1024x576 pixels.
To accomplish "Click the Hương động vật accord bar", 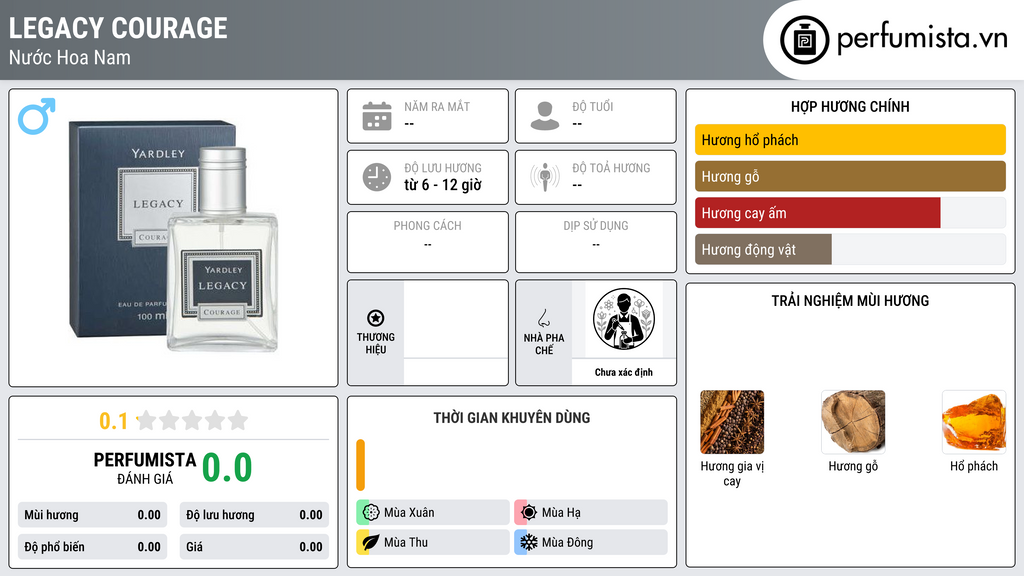I will (x=763, y=249).
